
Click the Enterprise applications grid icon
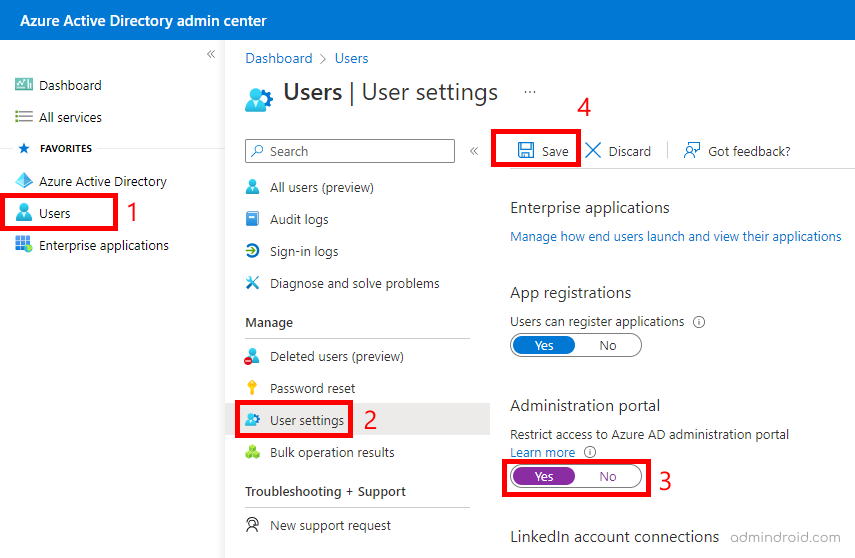(x=23, y=244)
